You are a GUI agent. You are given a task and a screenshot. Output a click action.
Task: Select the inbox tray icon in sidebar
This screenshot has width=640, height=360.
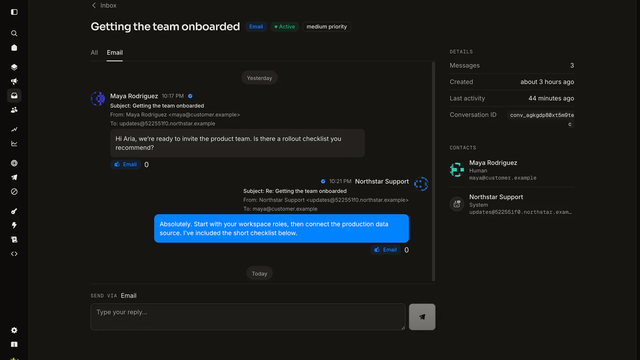(x=14, y=96)
